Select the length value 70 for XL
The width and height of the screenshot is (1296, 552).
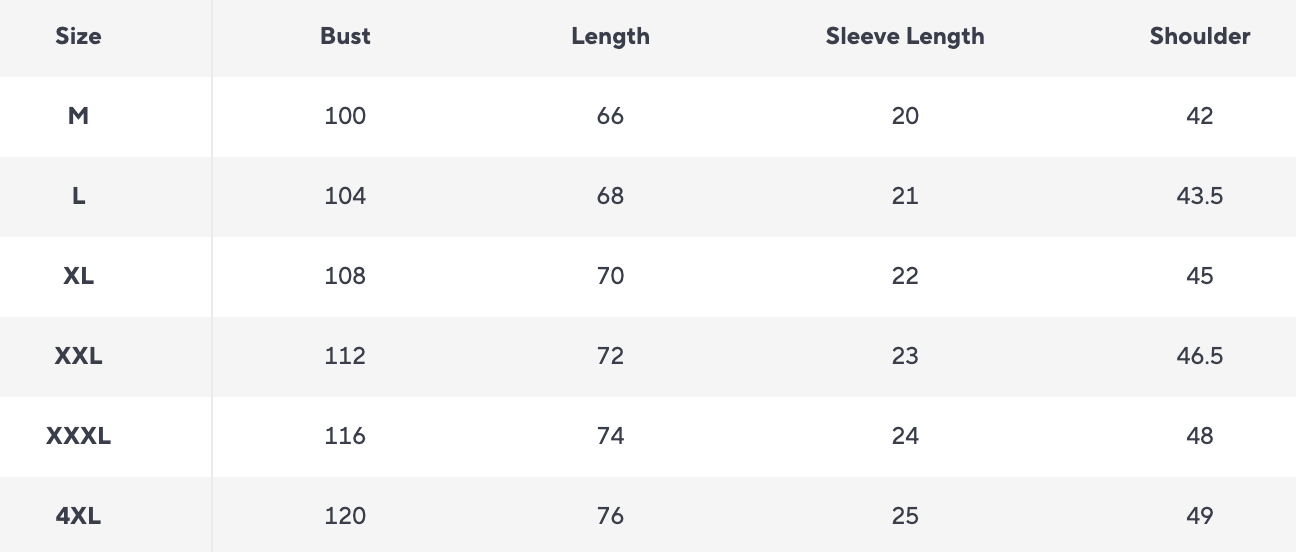click(x=610, y=276)
